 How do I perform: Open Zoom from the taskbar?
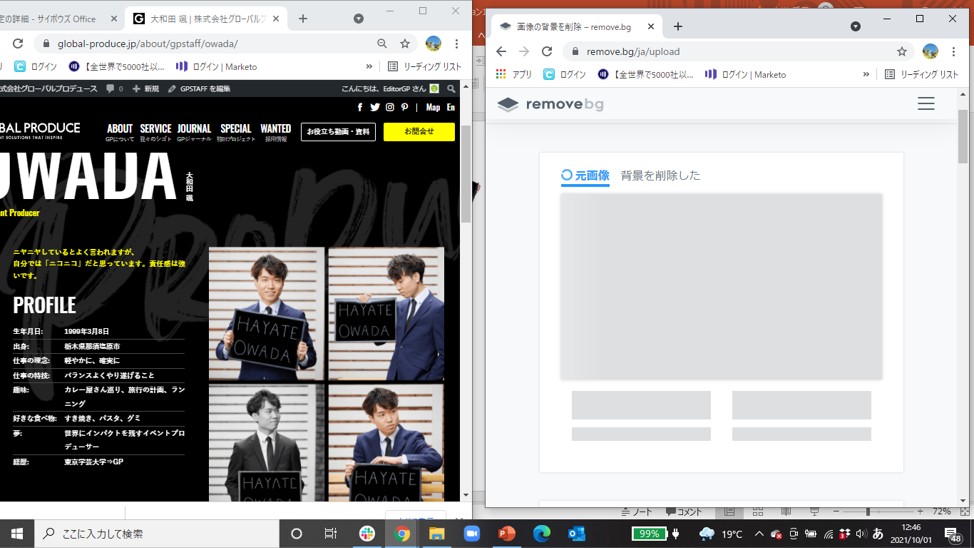point(471,534)
